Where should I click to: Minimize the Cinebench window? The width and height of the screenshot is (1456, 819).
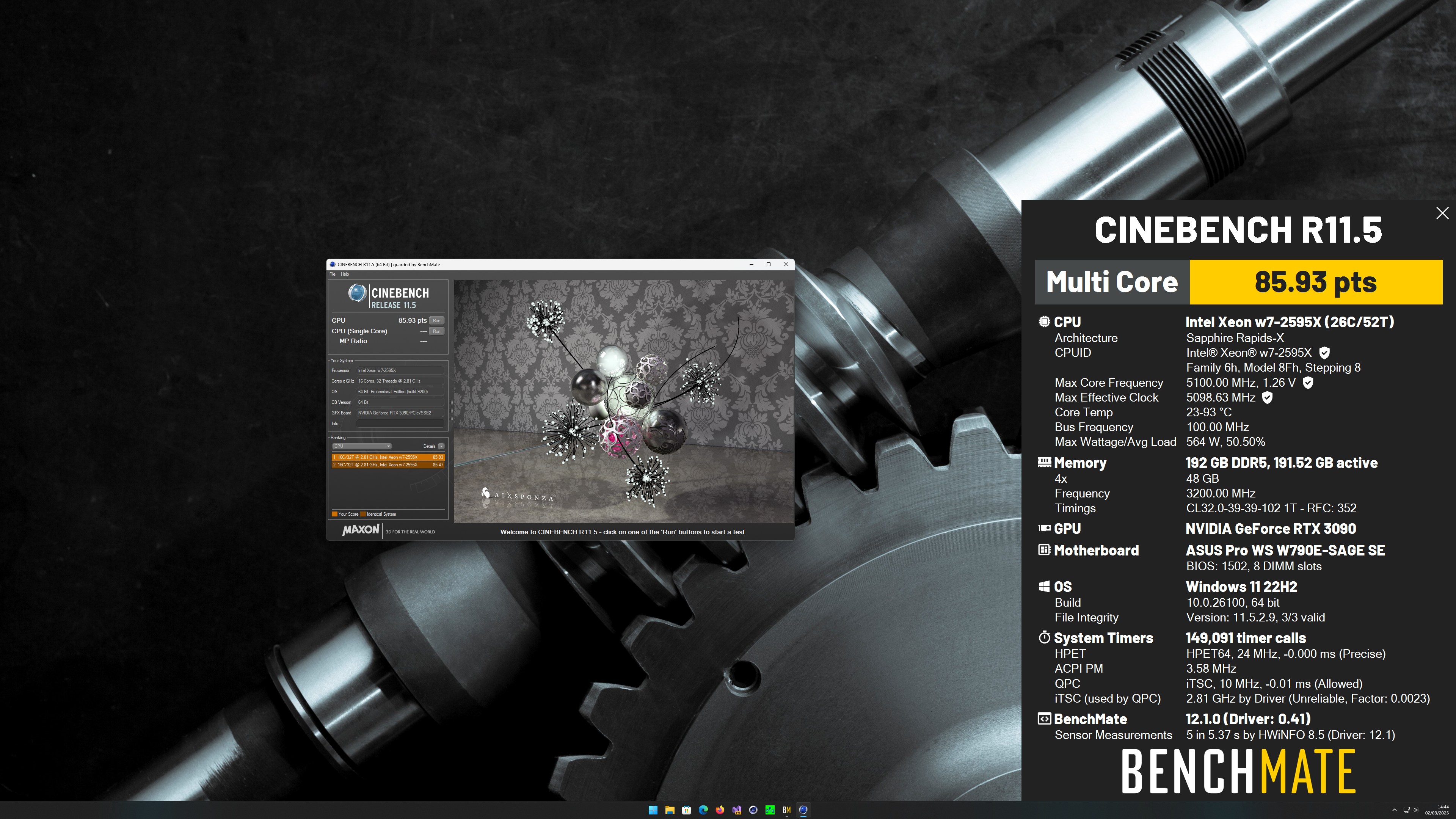[751, 265]
